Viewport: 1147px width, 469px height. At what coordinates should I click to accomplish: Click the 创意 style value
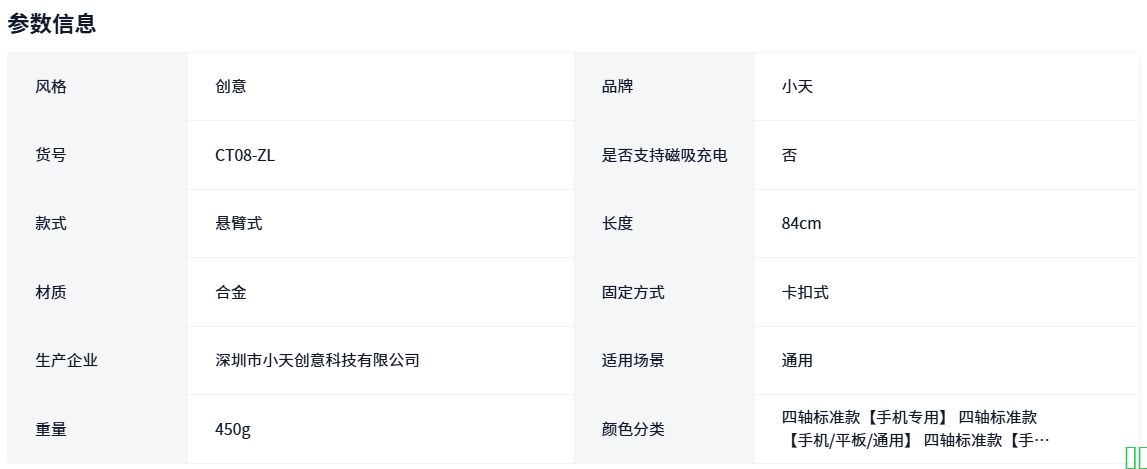231,86
